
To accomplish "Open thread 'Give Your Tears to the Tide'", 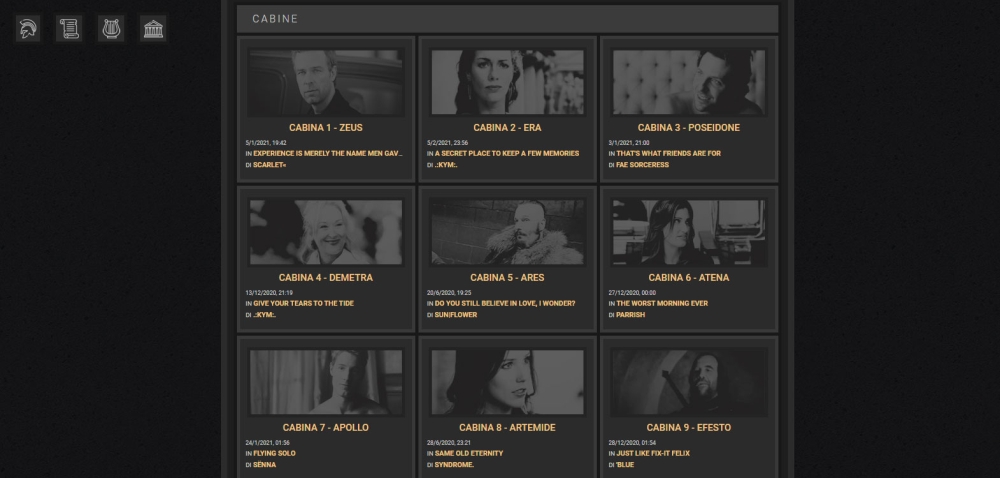I will (x=303, y=303).
